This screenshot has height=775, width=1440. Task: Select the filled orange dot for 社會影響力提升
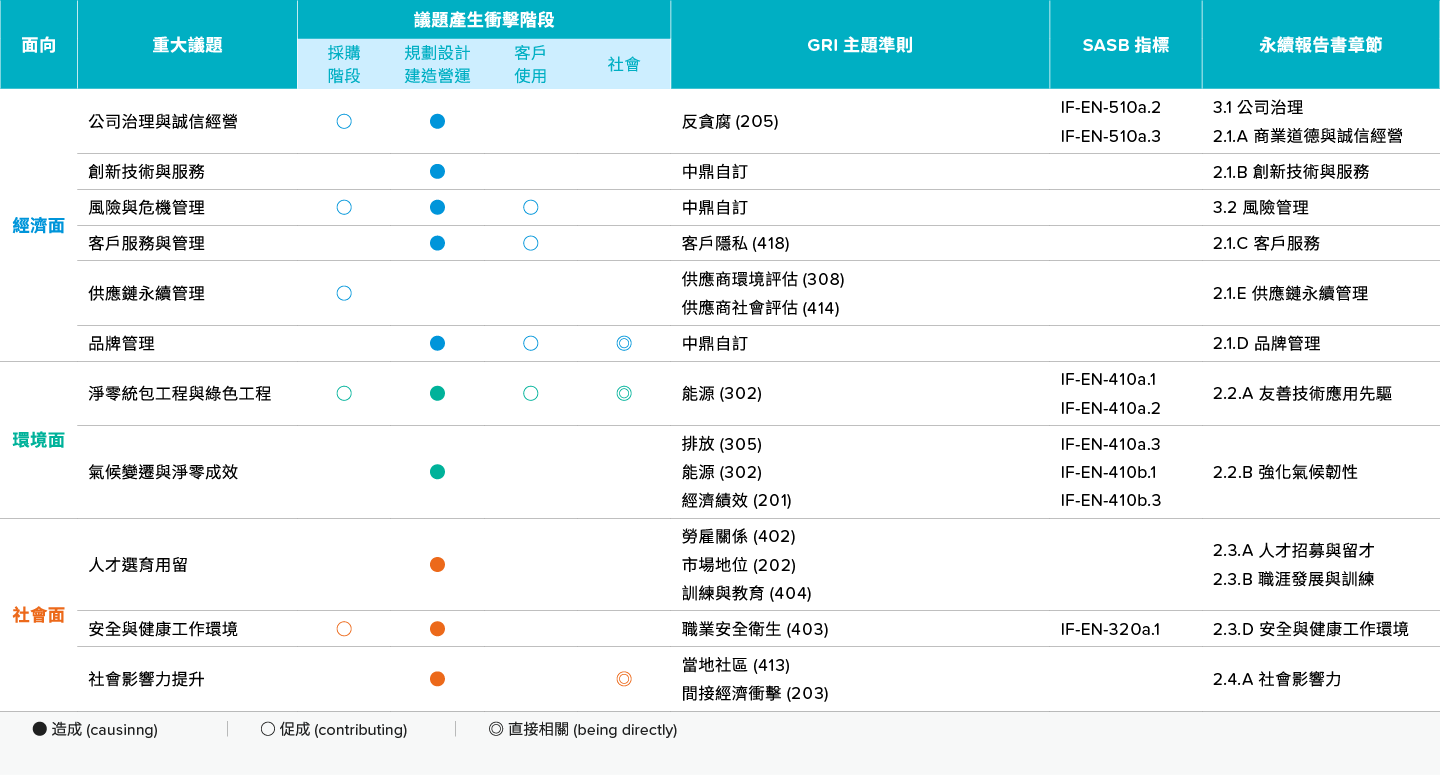click(x=437, y=679)
